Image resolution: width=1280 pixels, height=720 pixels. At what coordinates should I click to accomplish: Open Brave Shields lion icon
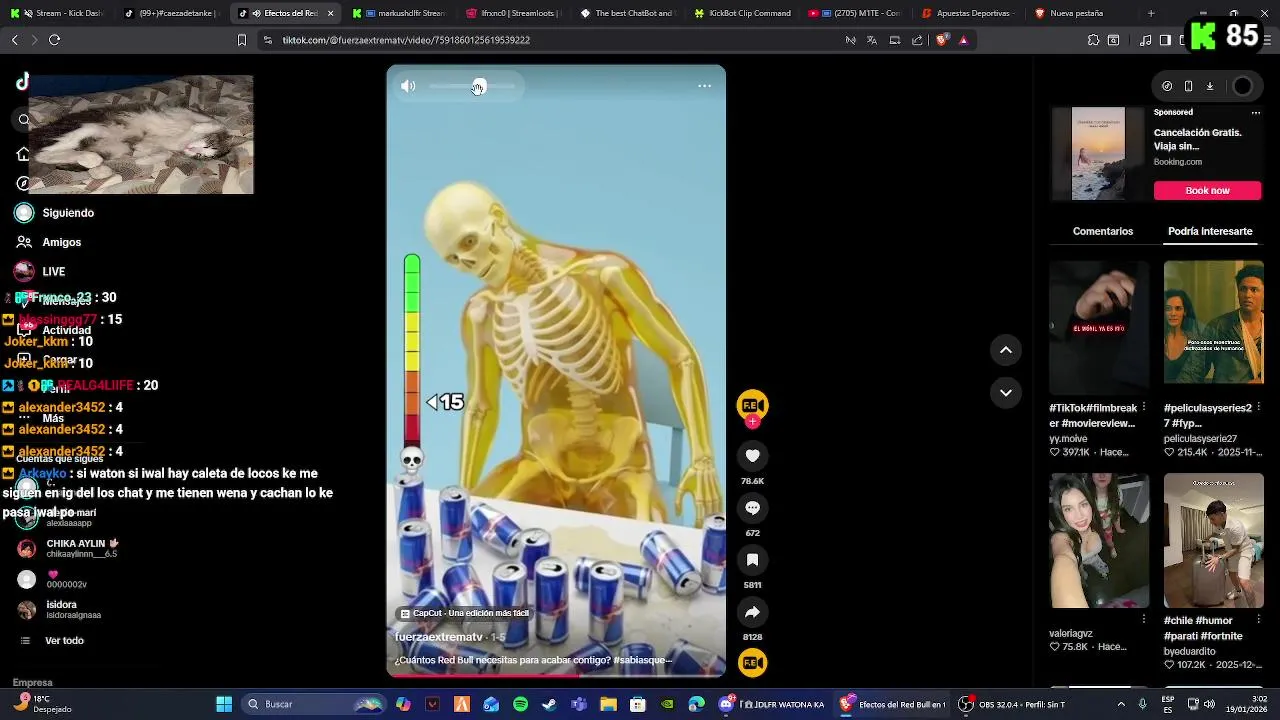[941, 40]
